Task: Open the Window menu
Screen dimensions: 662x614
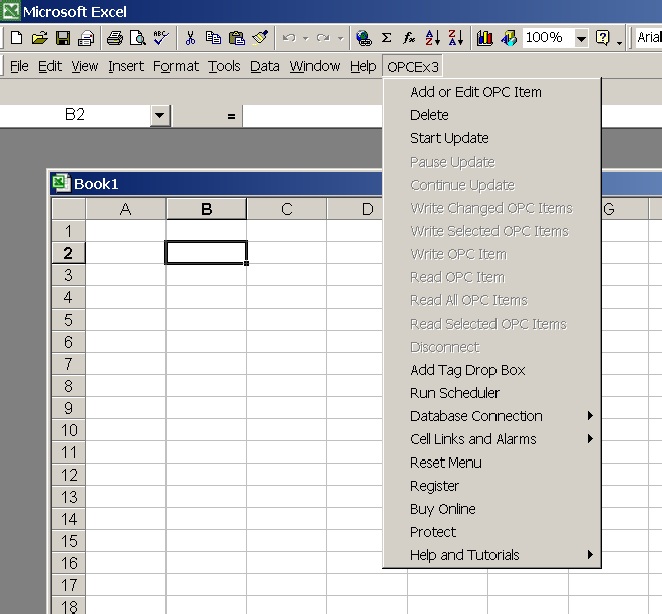Action: pos(315,66)
